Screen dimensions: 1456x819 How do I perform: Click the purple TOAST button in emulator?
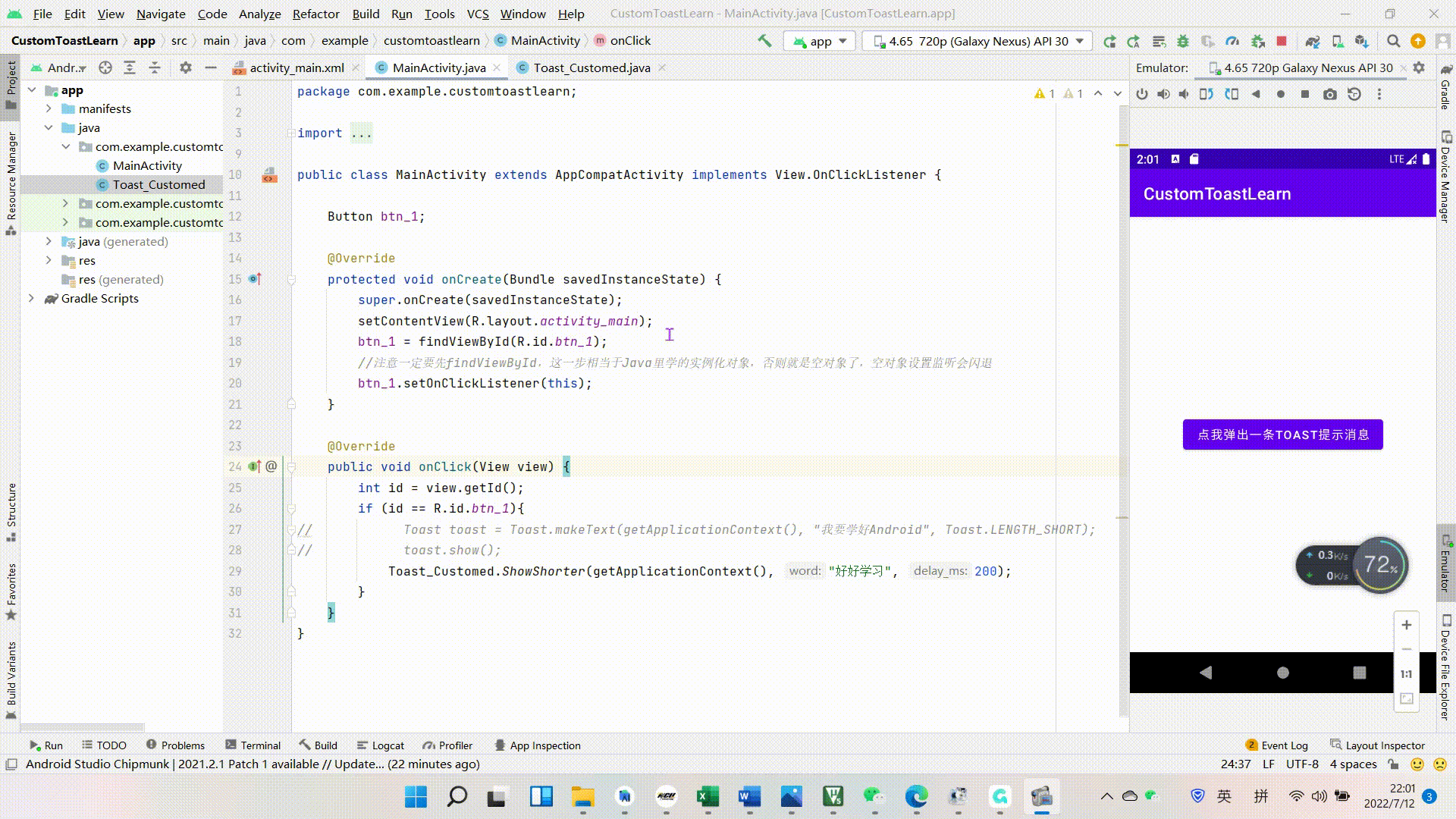(x=1282, y=435)
